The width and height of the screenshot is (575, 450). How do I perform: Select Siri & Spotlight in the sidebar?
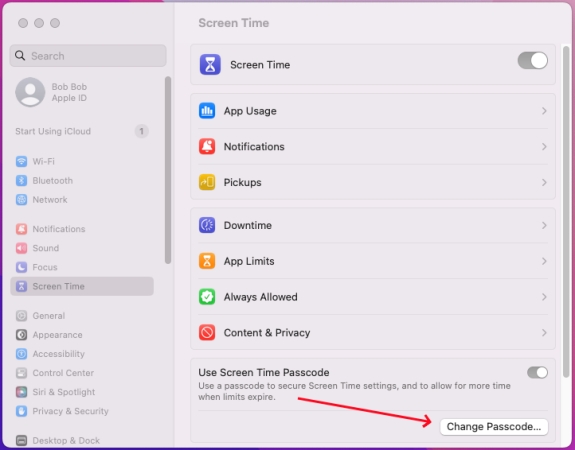click(x=82, y=392)
